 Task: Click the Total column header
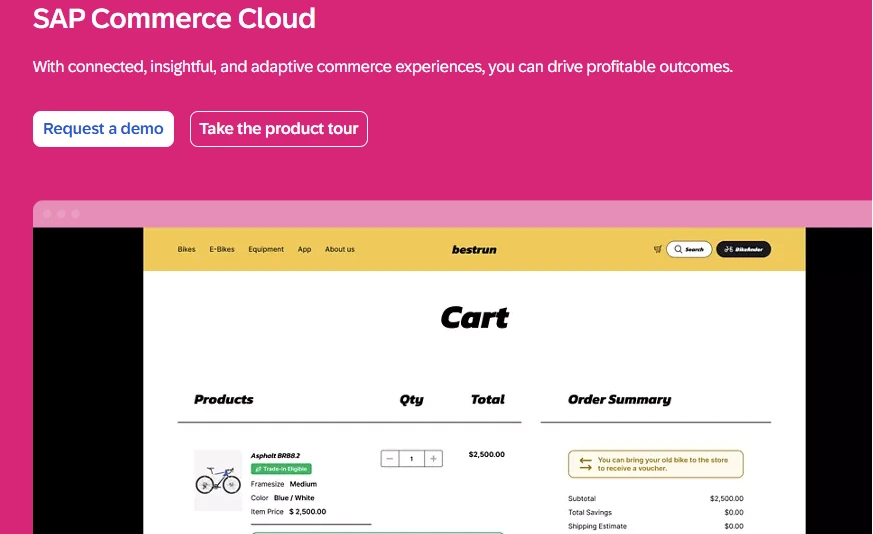(488, 399)
